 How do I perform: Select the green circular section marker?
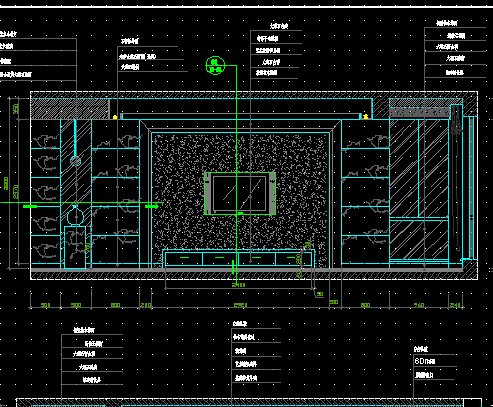[x=215, y=65]
